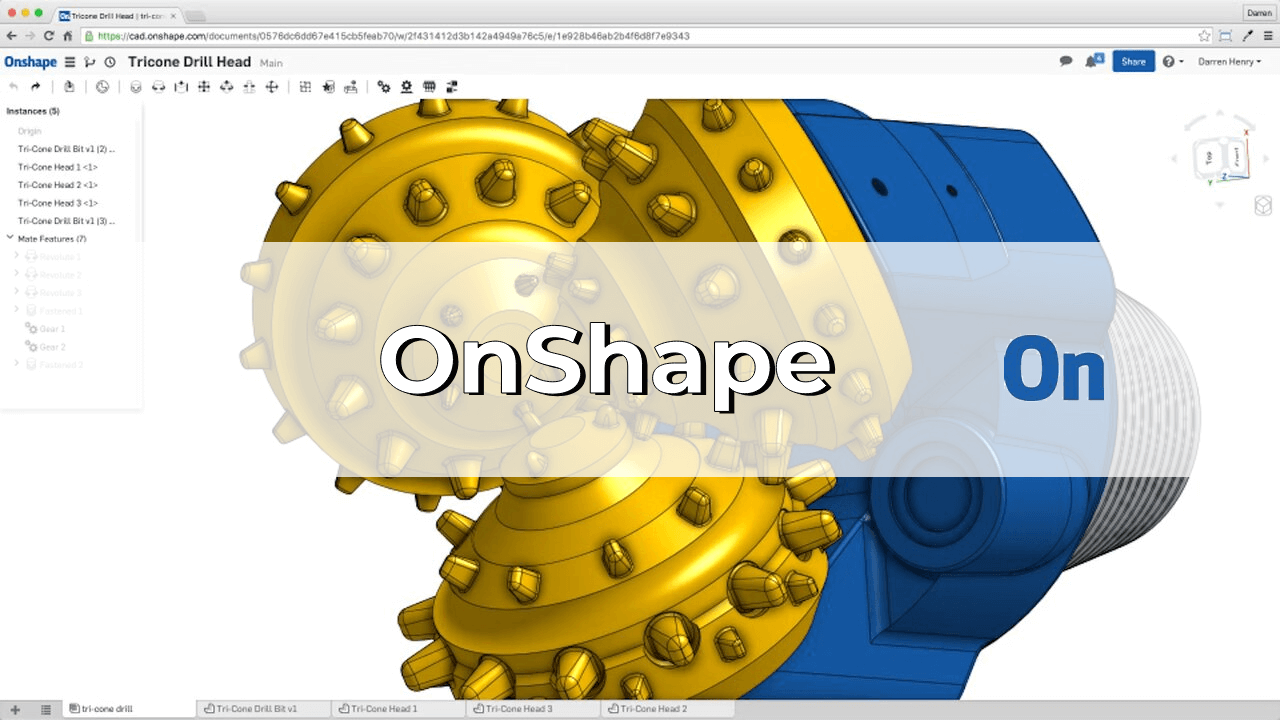The width and height of the screenshot is (1280, 720).
Task: Click the browser reload button
Action: coord(49,35)
